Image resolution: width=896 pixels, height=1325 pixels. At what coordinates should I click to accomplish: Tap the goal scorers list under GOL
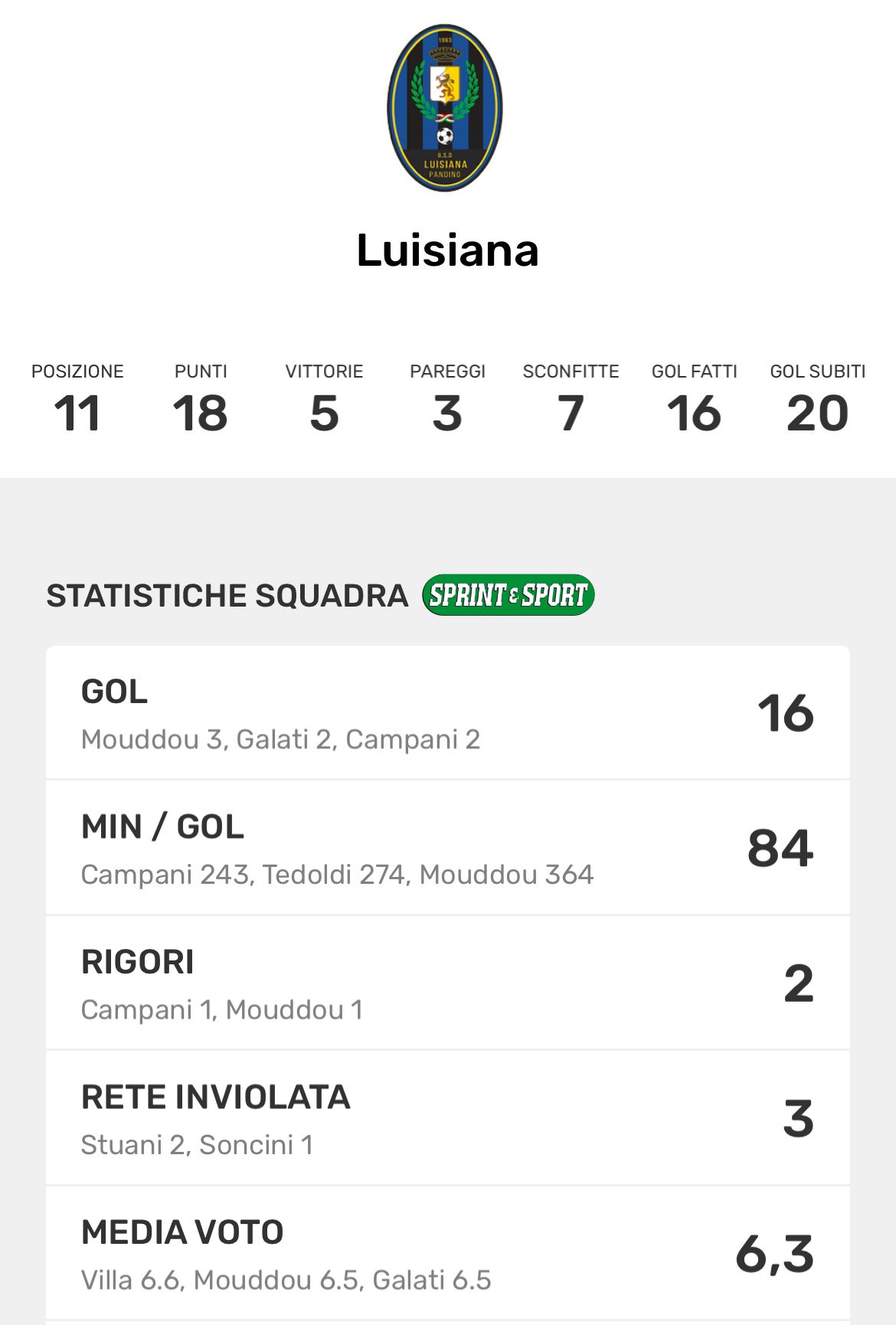pyautogui.click(x=280, y=739)
